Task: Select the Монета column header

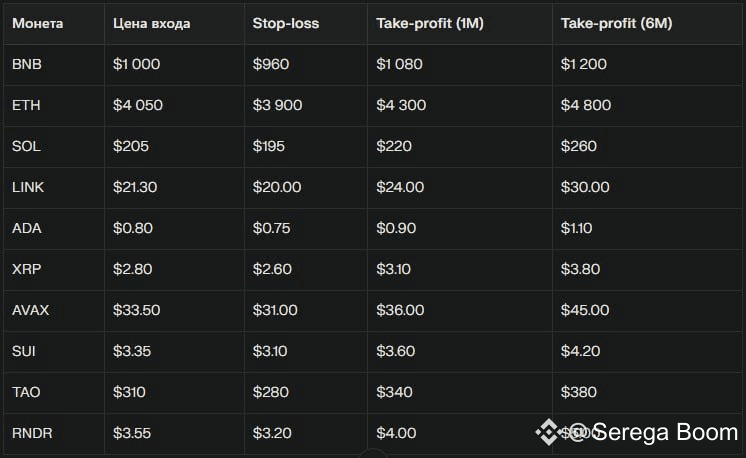Action: pyautogui.click(x=38, y=23)
